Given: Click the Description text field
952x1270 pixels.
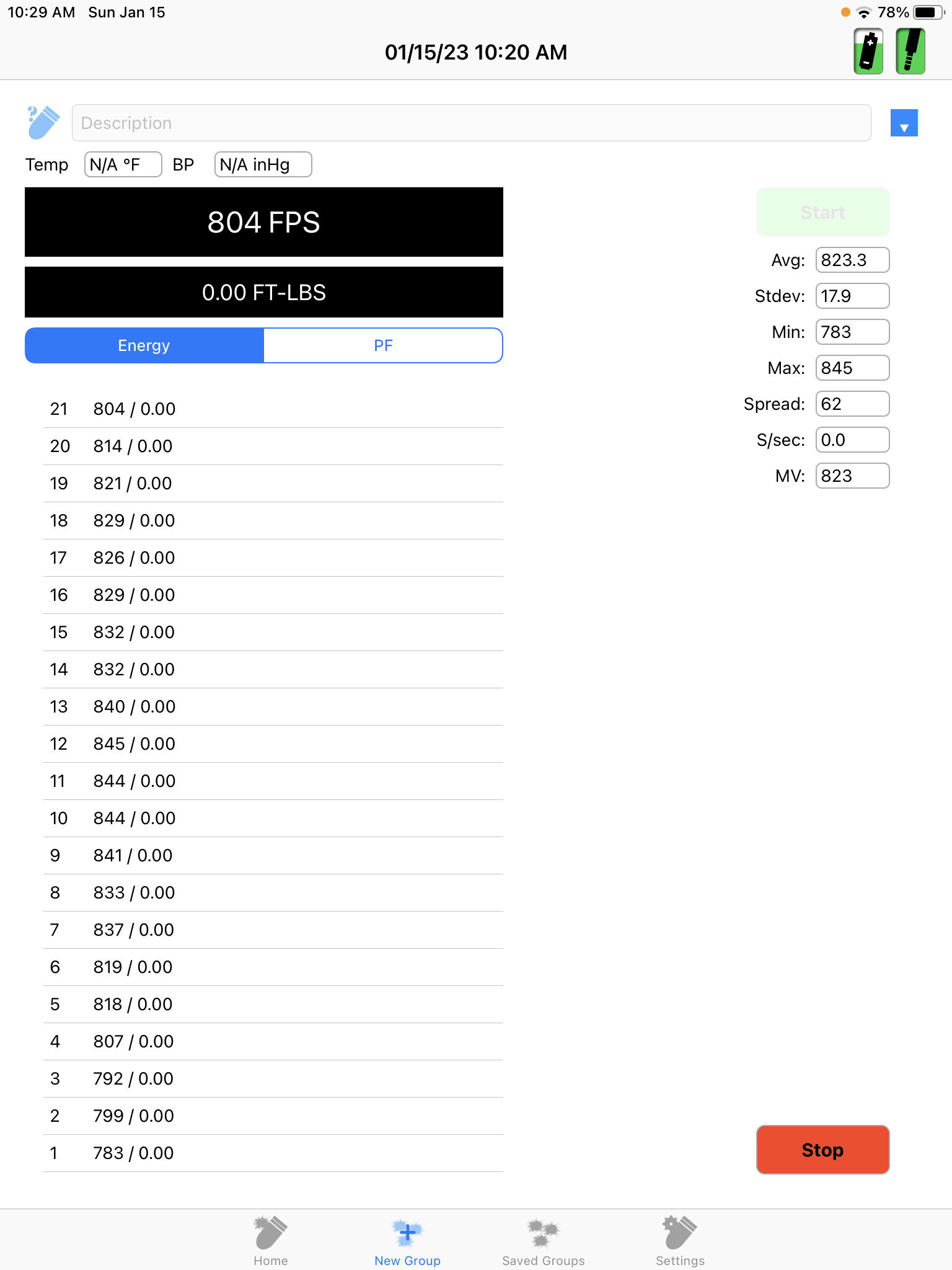Looking at the screenshot, I should [x=471, y=123].
